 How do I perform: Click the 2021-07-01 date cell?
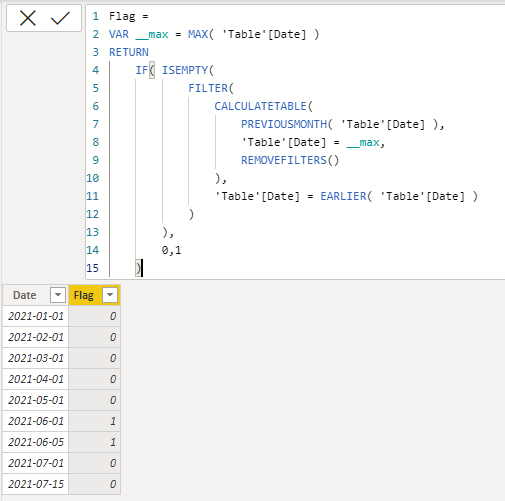(35, 463)
